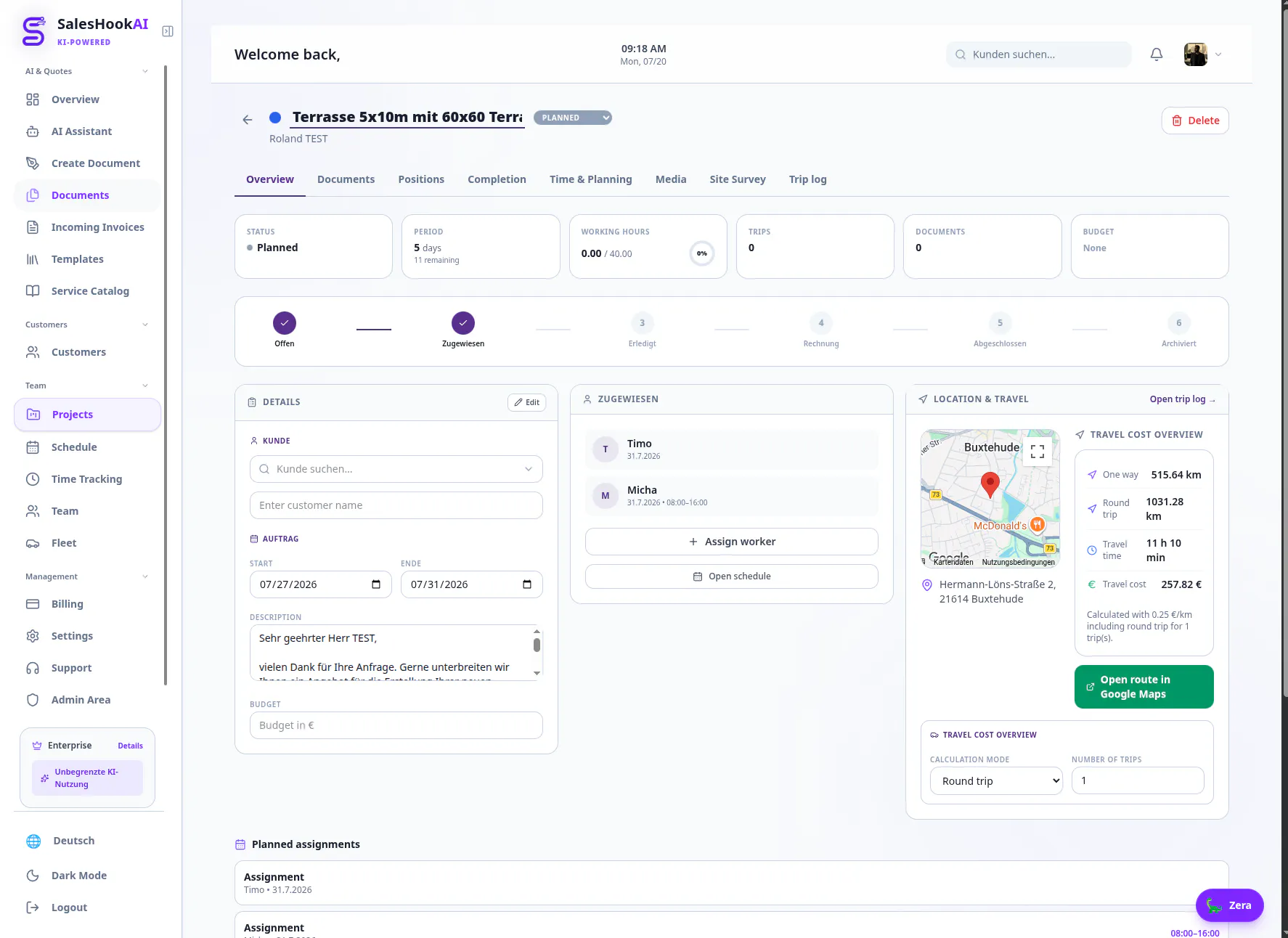Switch to the Completion tab
The image size is (1288, 938).
[x=497, y=179]
